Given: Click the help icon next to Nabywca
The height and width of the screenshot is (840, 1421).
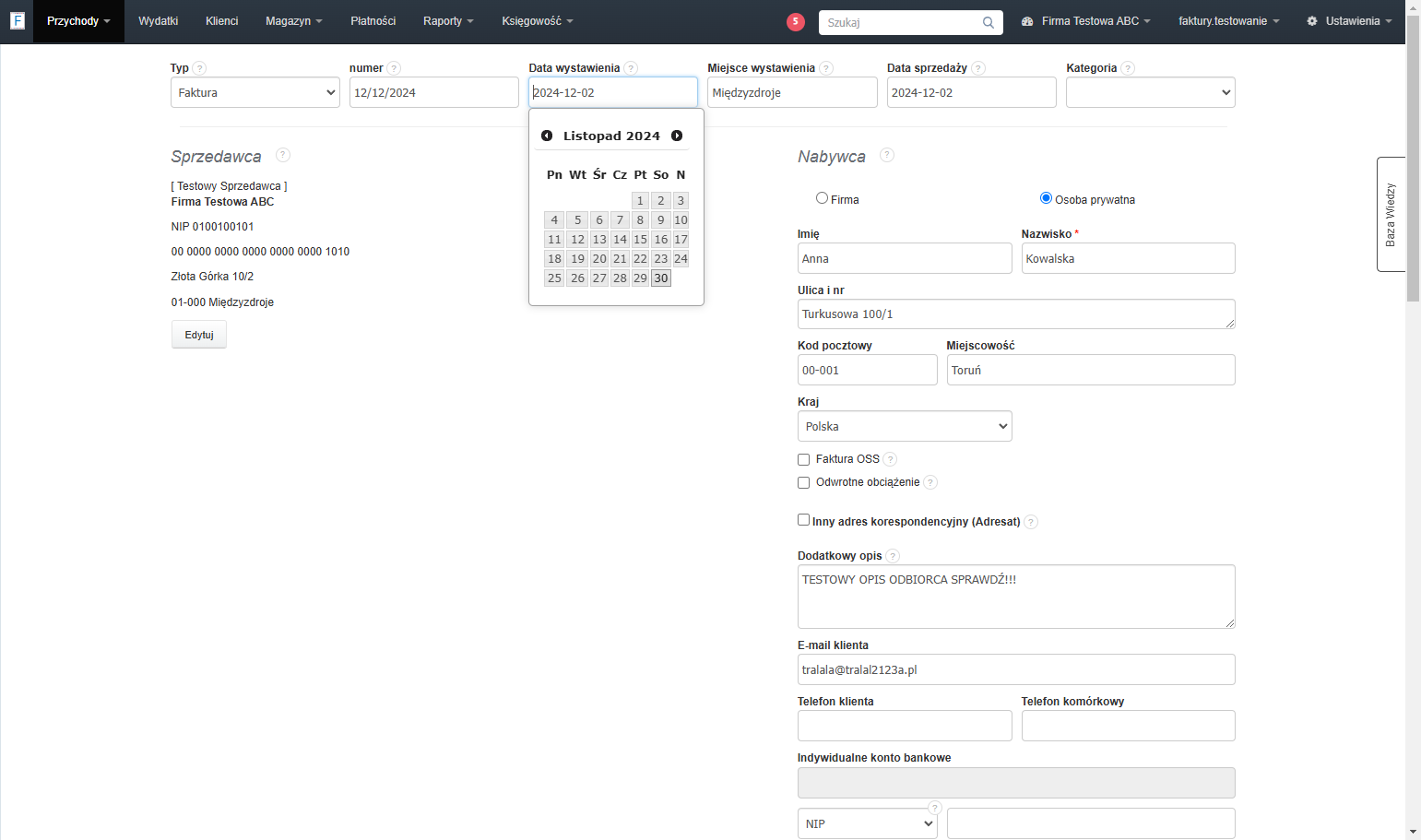Looking at the screenshot, I should pos(887,155).
